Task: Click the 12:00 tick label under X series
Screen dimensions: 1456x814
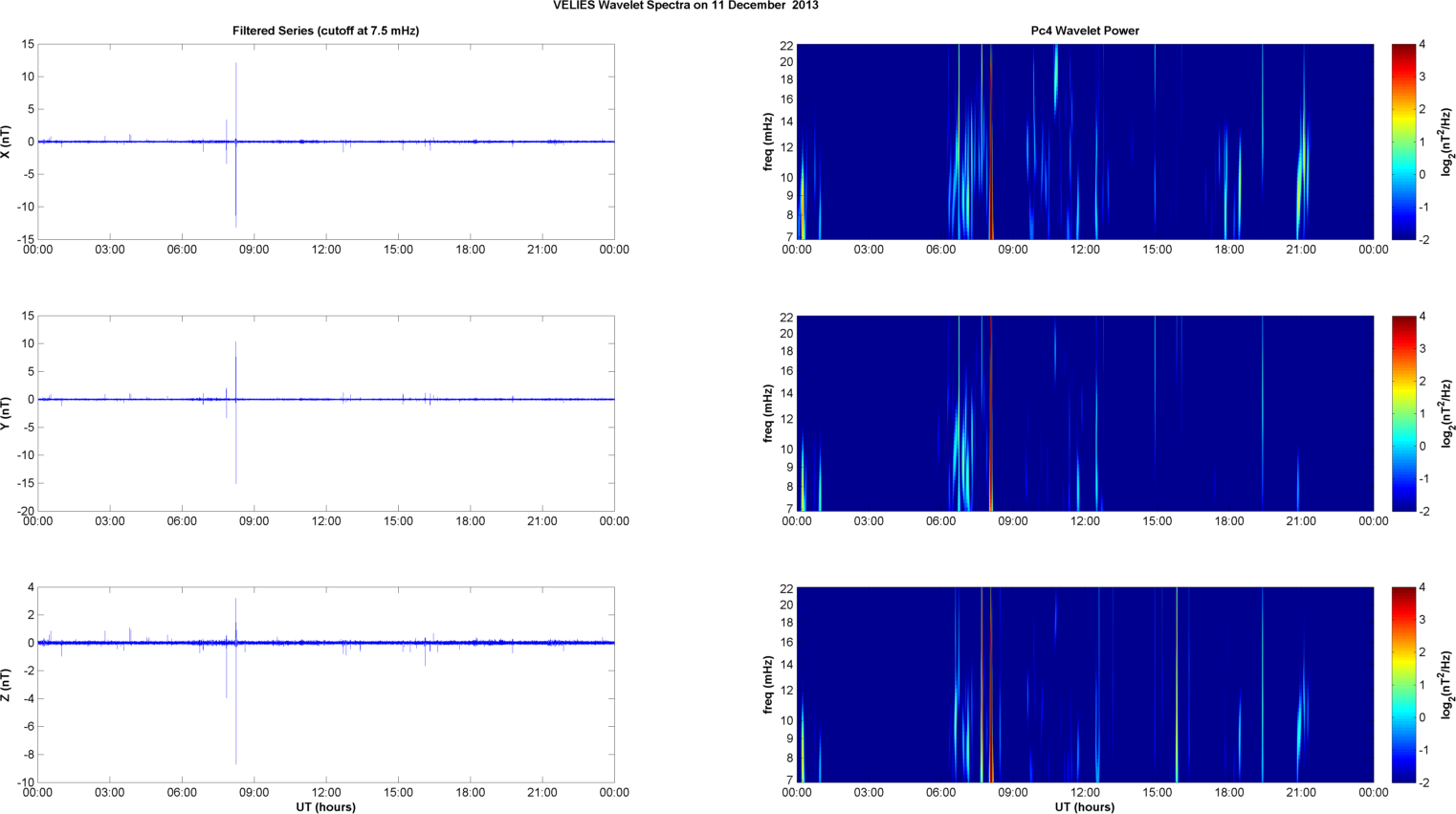Action: (x=326, y=250)
